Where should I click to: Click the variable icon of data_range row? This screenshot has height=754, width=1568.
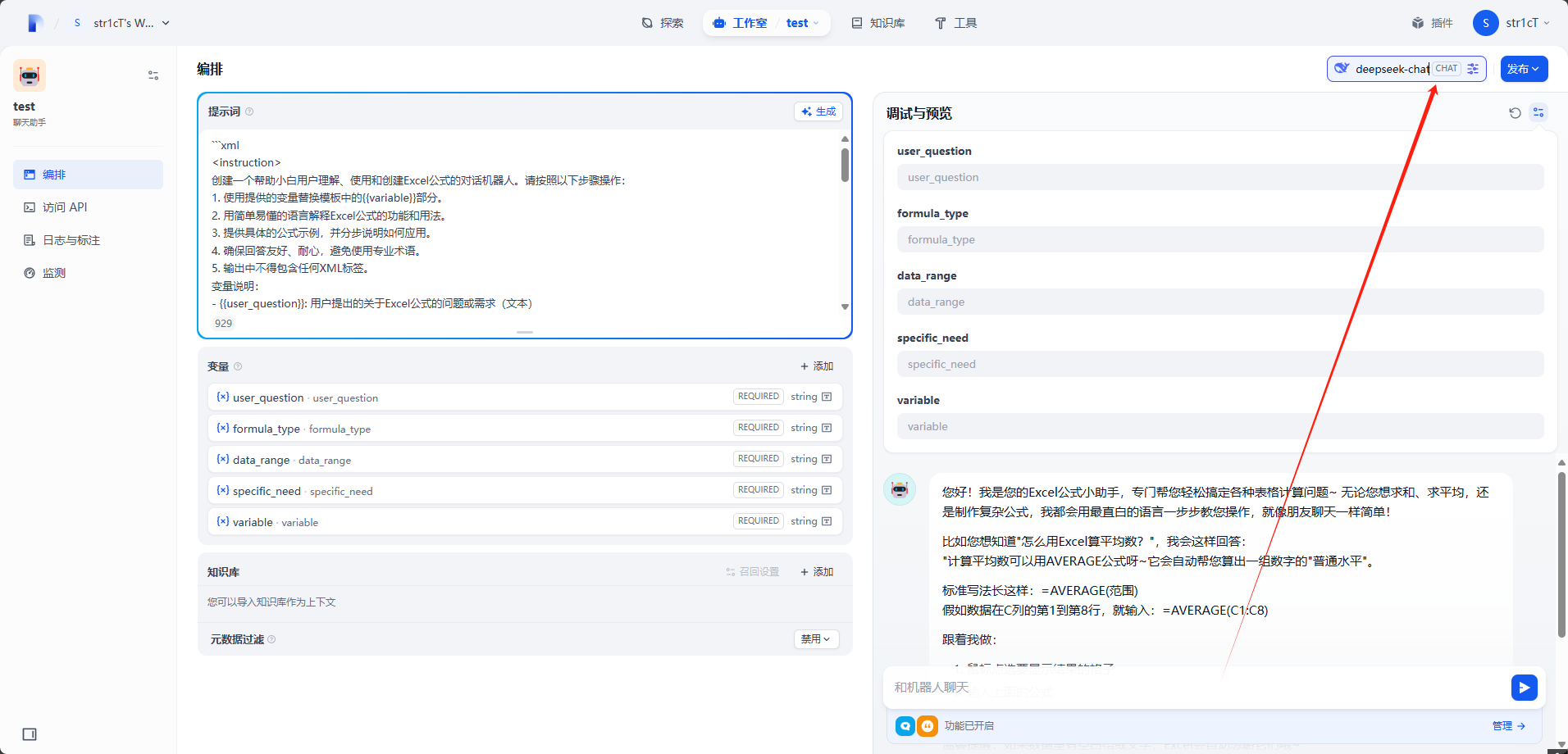pyautogui.click(x=222, y=459)
